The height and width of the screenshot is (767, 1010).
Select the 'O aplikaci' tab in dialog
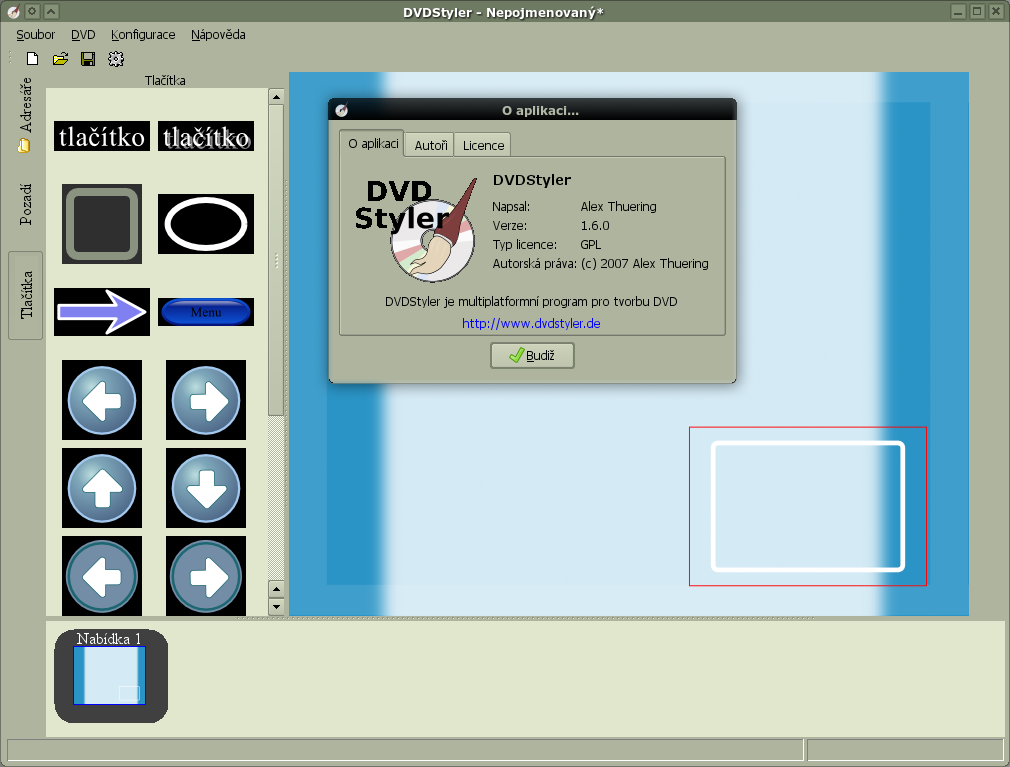point(372,143)
